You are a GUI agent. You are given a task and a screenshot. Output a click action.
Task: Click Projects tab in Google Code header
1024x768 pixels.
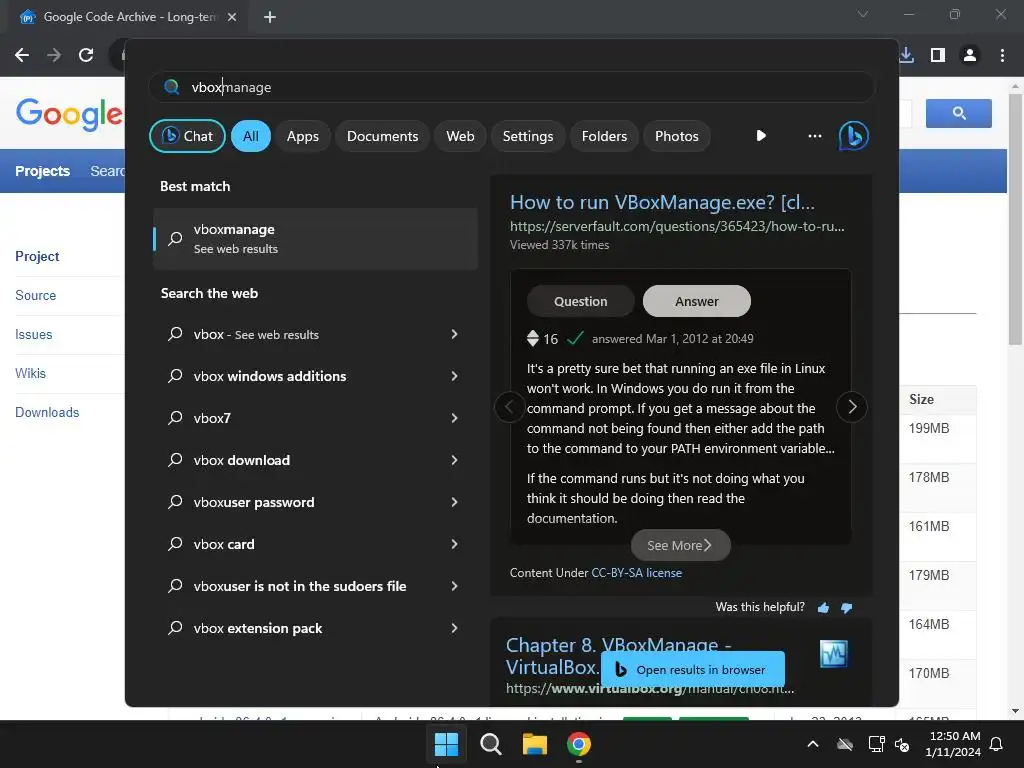[42, 171]
